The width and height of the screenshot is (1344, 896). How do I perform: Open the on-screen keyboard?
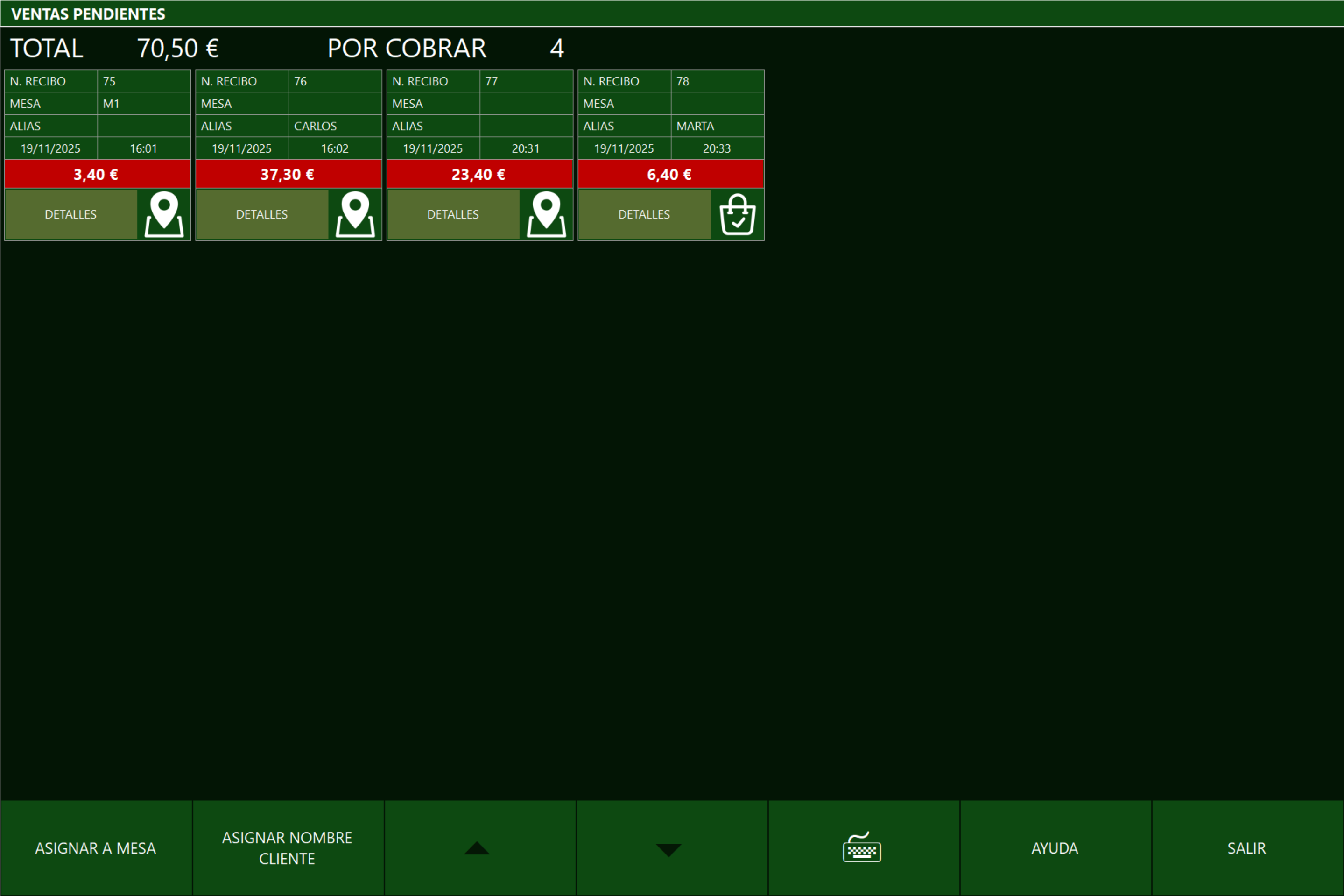pyautogui.click(x=863, y=848)
